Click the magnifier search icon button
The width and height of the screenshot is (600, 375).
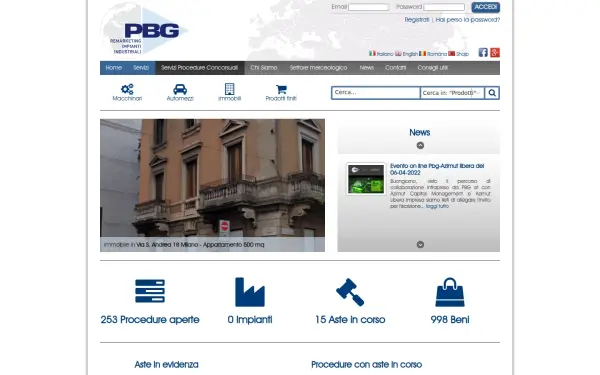coord(492,93)
